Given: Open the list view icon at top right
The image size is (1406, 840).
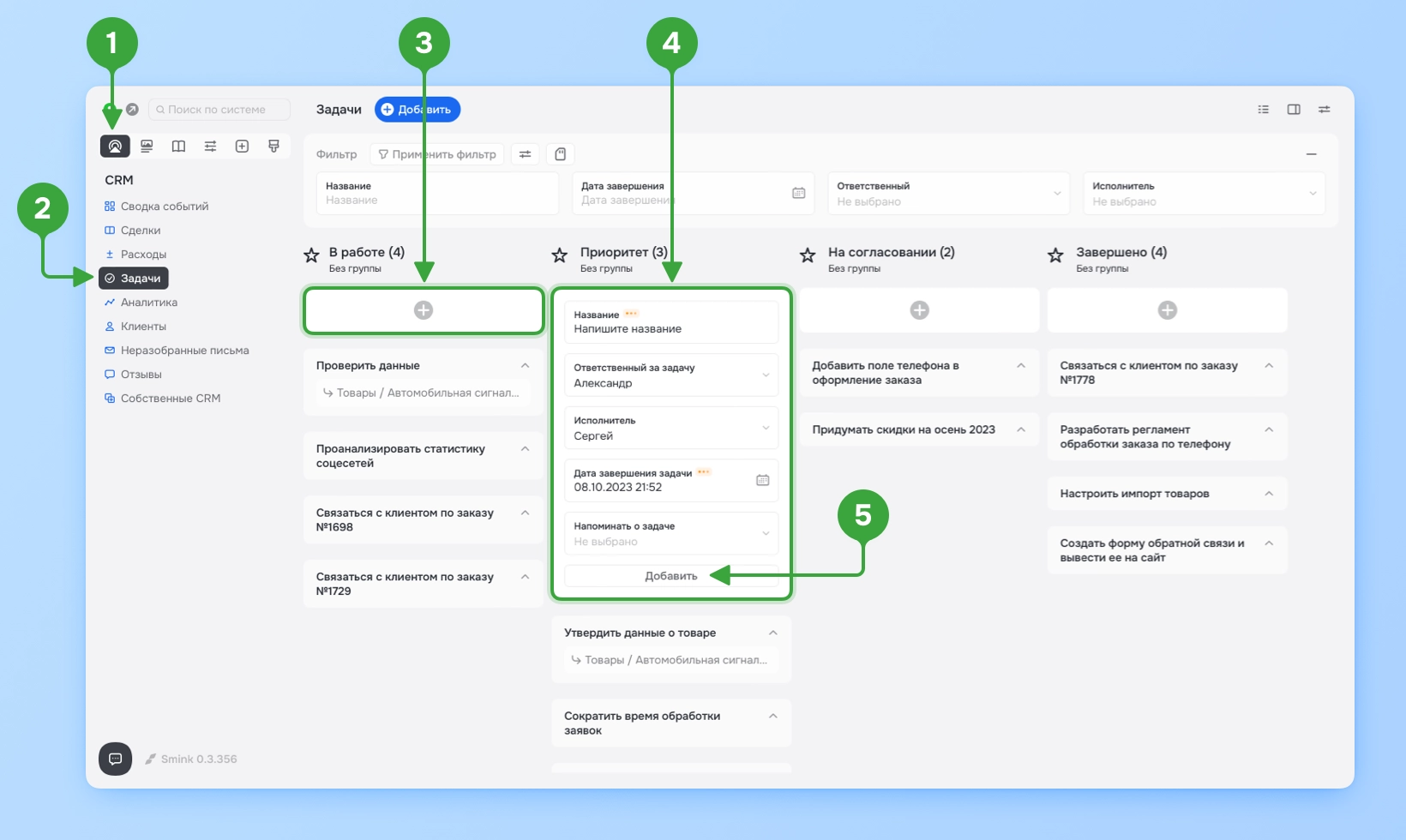Looking at the screenshot, I should [1263, 110].
